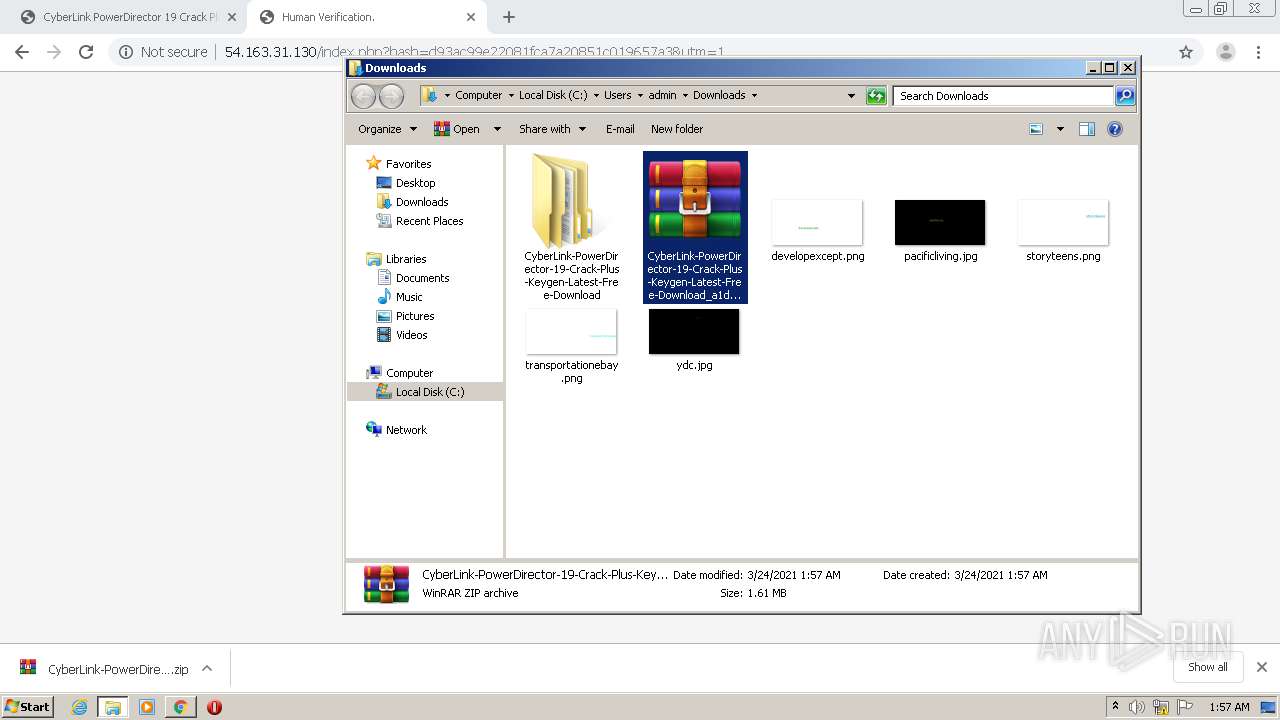Viewport: 1280px width, 720px height.
Task: Click Chrome back navigation arrow
Action: coord(22,52)
